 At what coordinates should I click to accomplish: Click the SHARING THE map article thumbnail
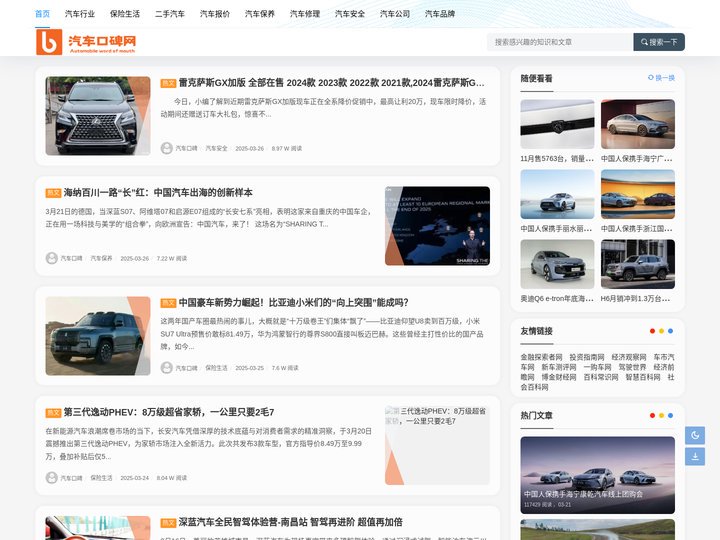pyautogui.click(x=437, y=226)
